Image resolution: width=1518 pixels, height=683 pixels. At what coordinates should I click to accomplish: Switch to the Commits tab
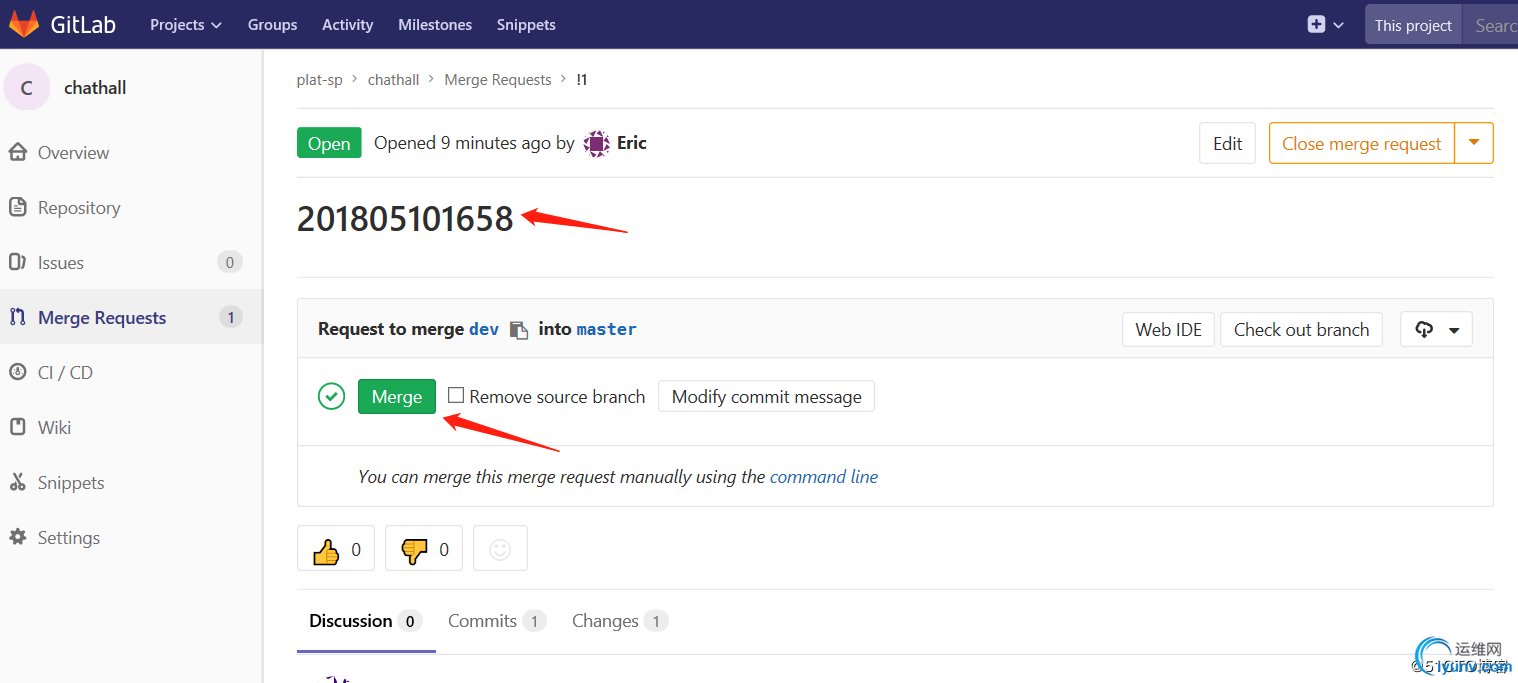click(497, 621)
